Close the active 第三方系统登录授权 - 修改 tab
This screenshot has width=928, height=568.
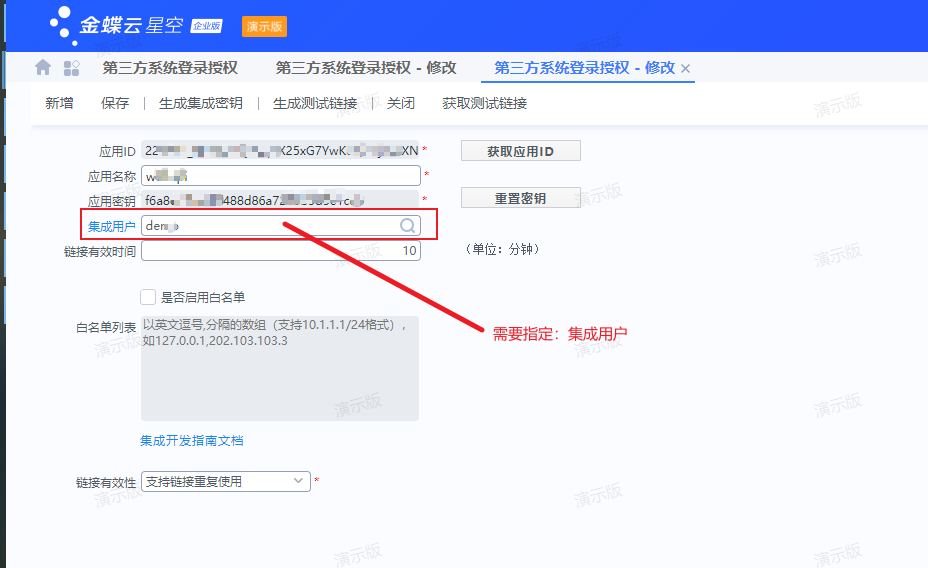(686, 68)
